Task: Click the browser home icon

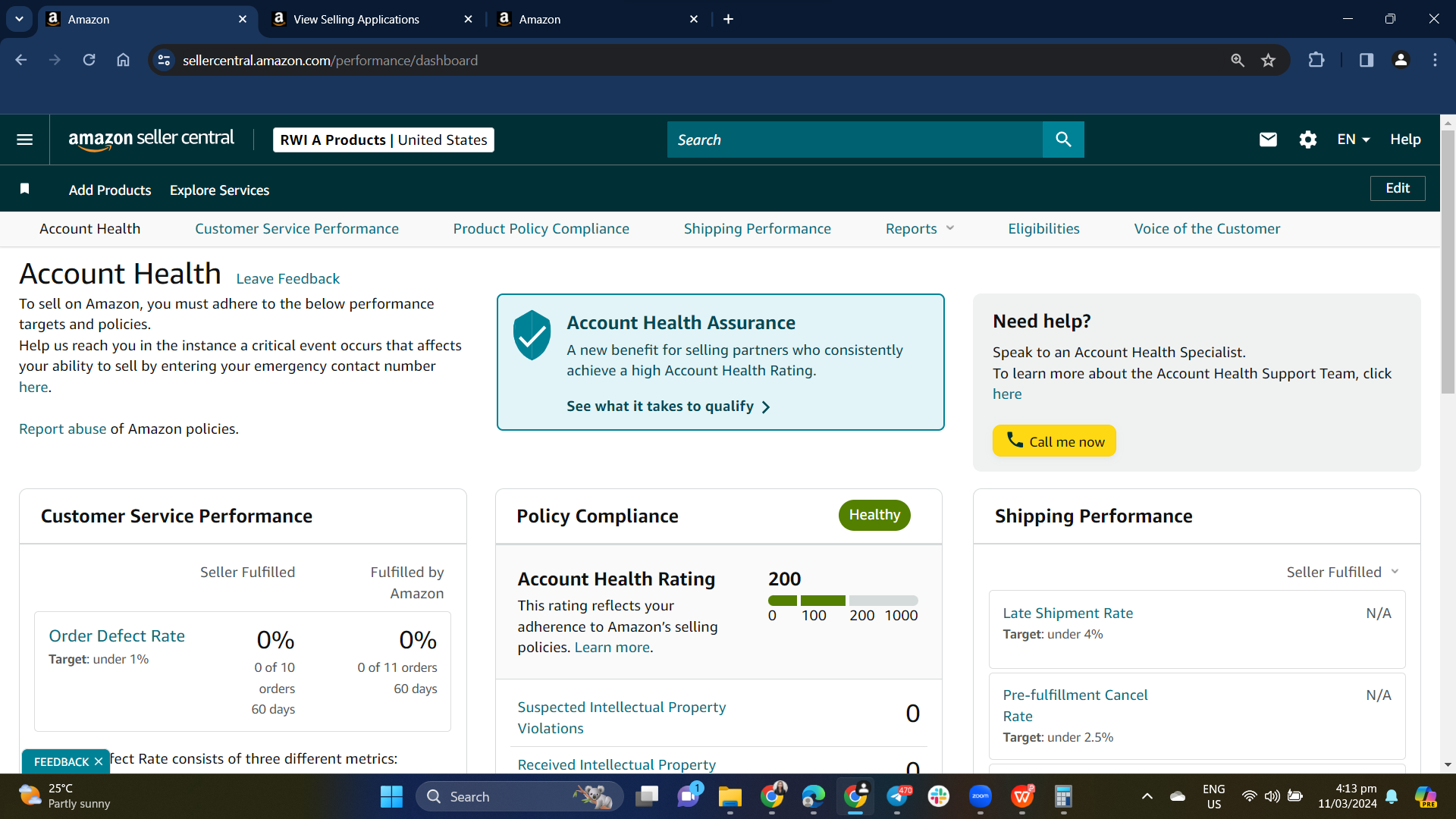Action: (123, 60)
